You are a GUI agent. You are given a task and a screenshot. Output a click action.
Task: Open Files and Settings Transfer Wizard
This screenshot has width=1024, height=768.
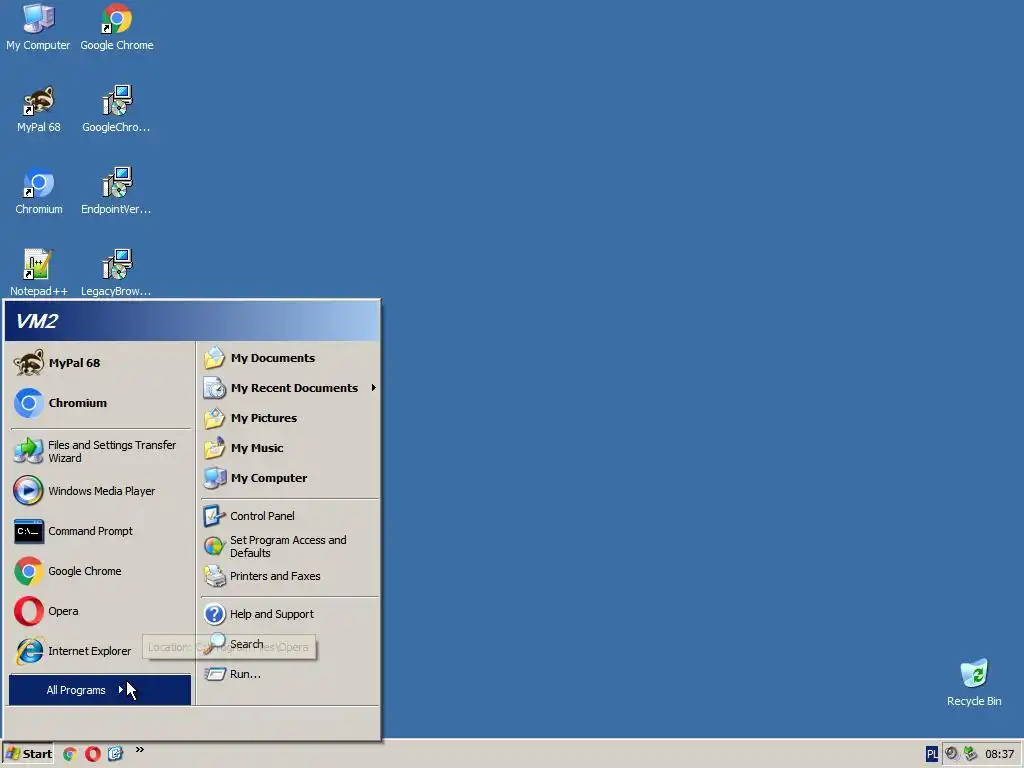pyautogui.click(x=101, y=451)
